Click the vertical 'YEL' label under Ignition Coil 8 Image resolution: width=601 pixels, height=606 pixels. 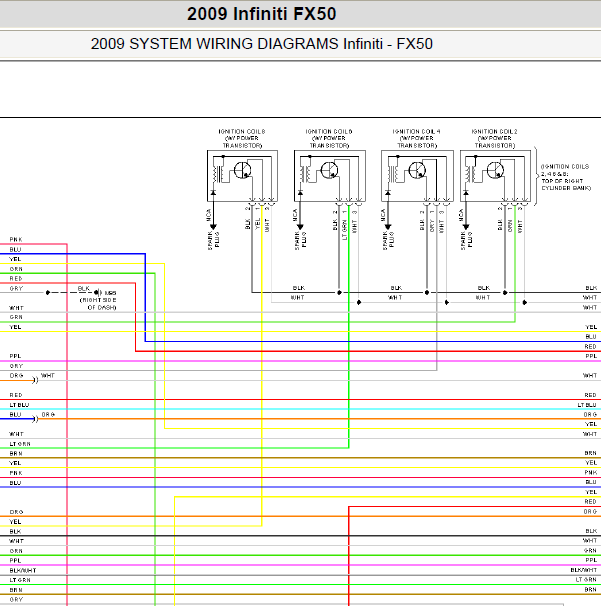point(258,223)
